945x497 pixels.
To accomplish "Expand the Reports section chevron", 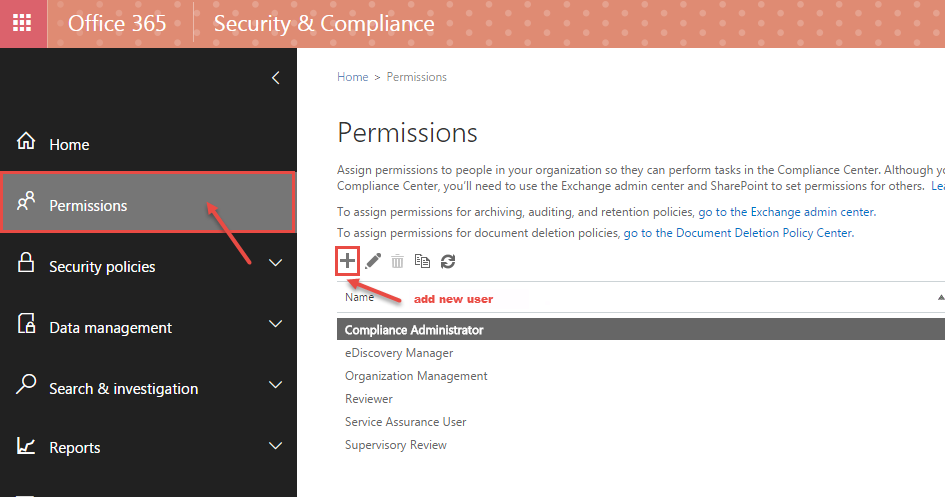I will pos(275,446).
